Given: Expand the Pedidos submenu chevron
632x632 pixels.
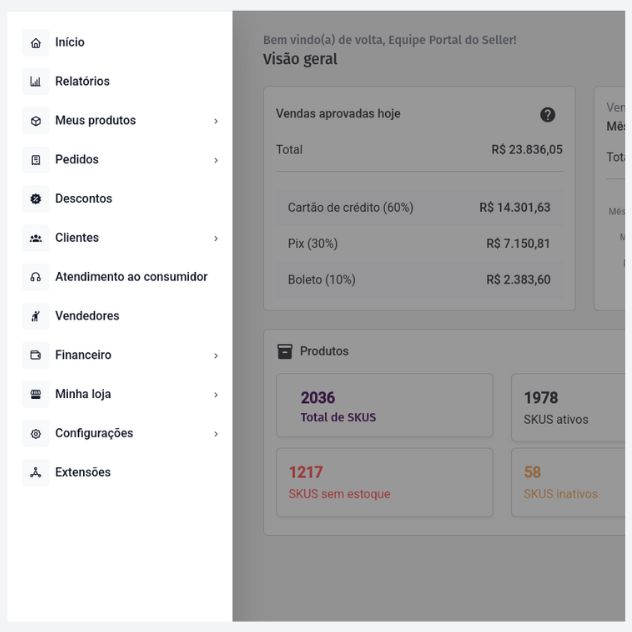Looking at the screenshot, I should 216,160.
